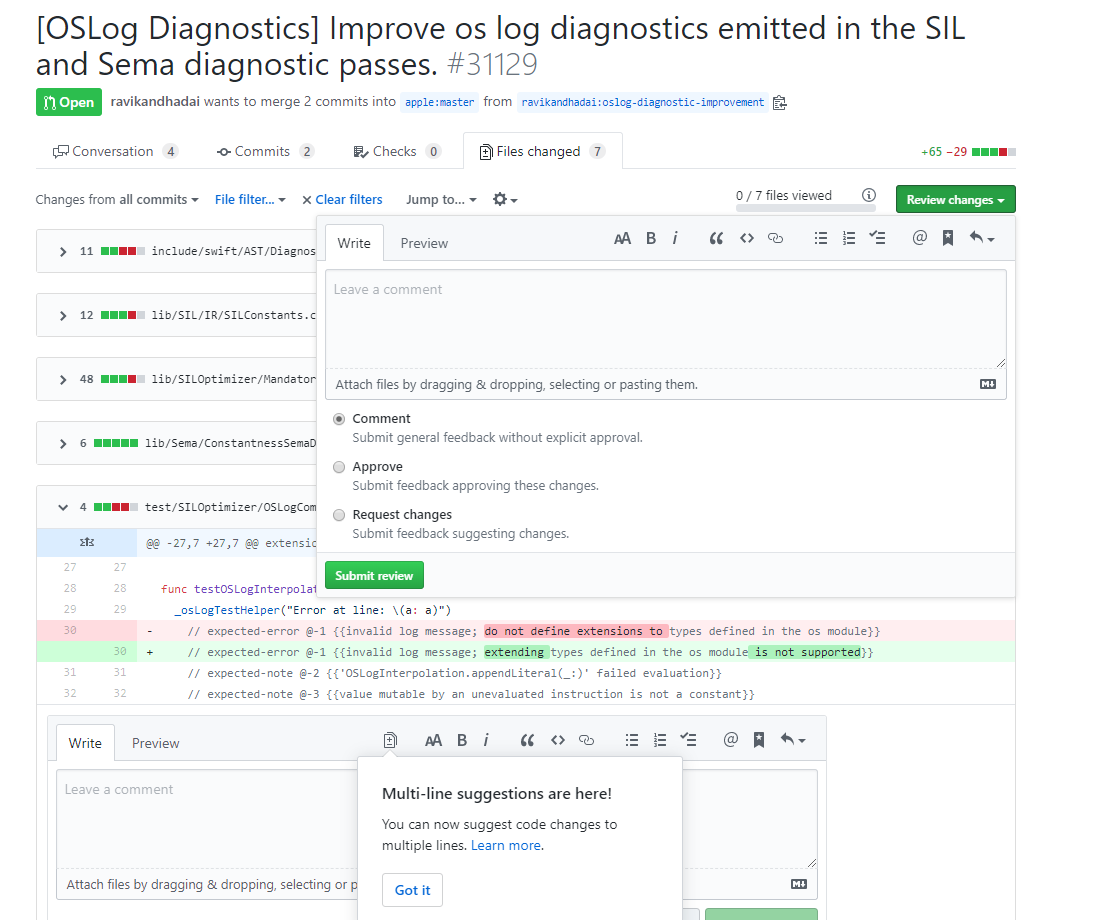Image resolution: width=1106 pixels, height=920 pixels.
Task: Insert a quote in the review comment
Action: [716, 238]
